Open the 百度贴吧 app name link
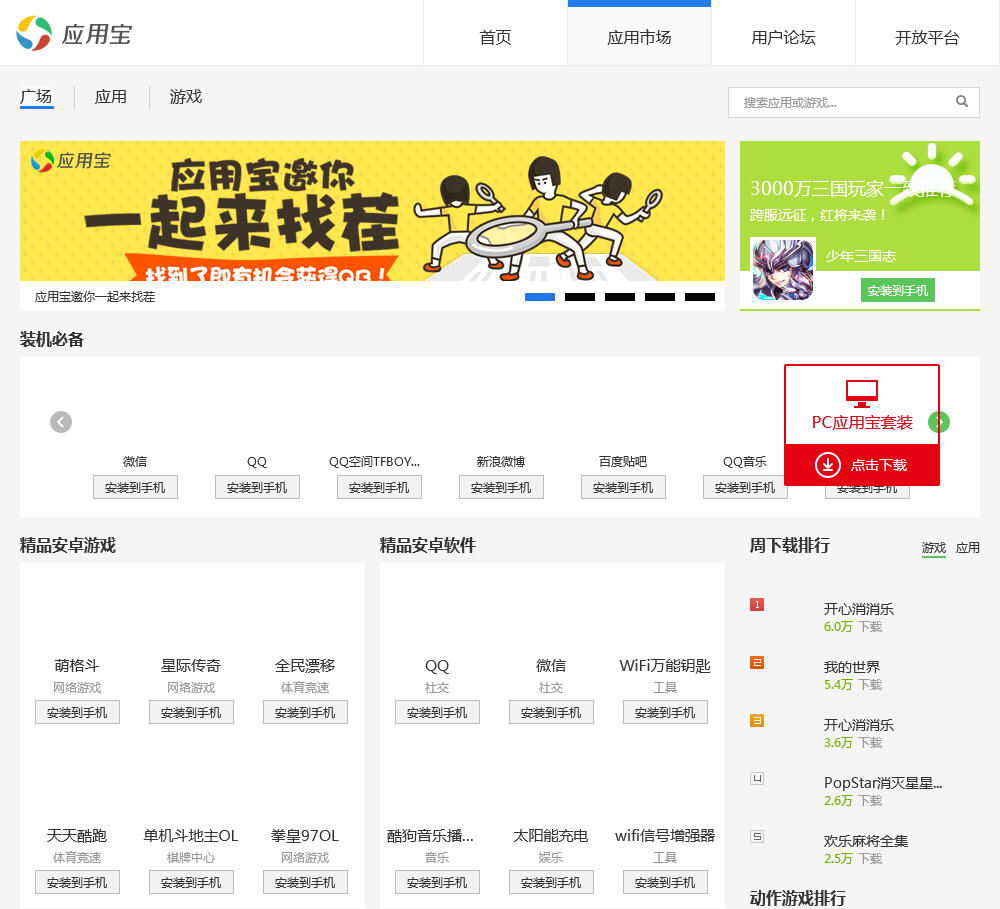Viewport: 1000px width, 909px height. 623,461
